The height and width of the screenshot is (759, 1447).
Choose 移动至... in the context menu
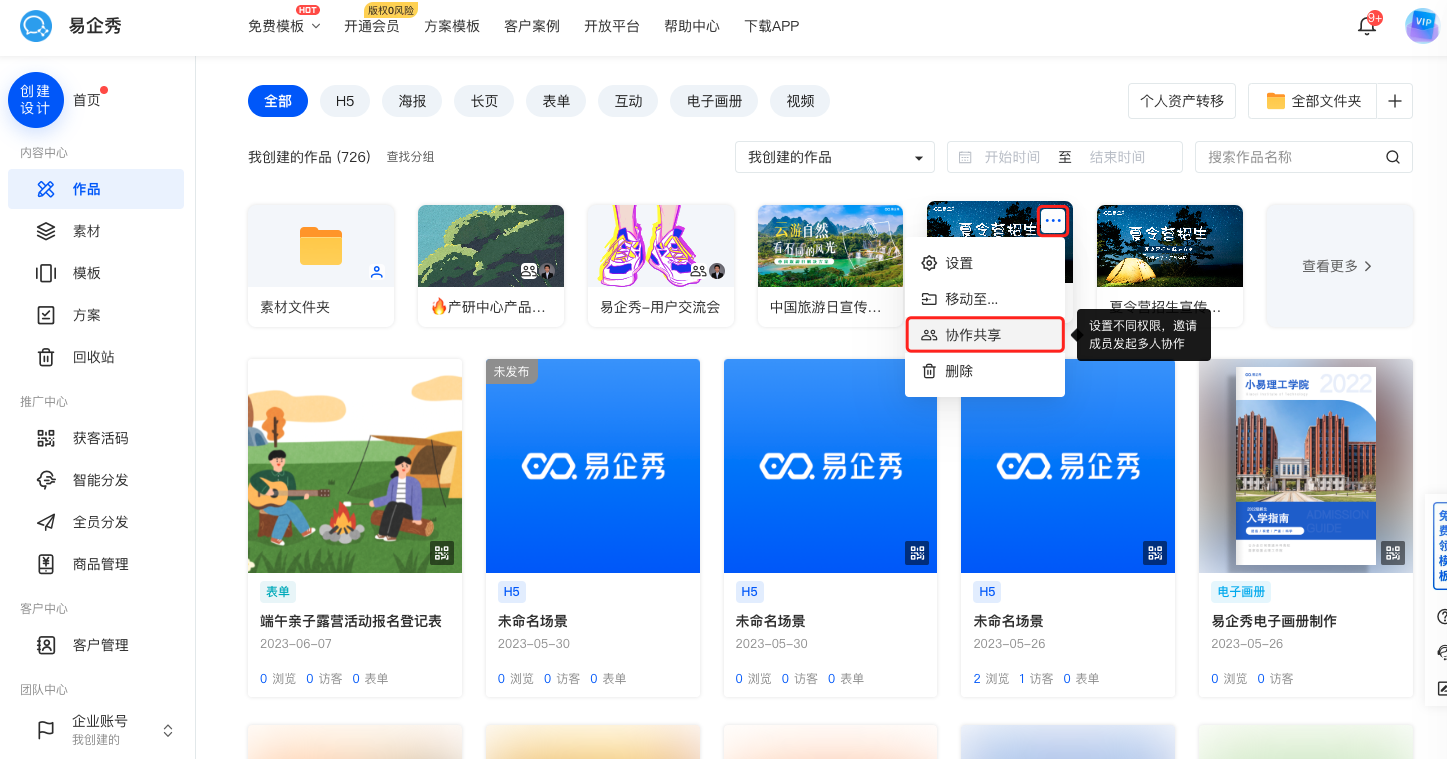[985, 299]
